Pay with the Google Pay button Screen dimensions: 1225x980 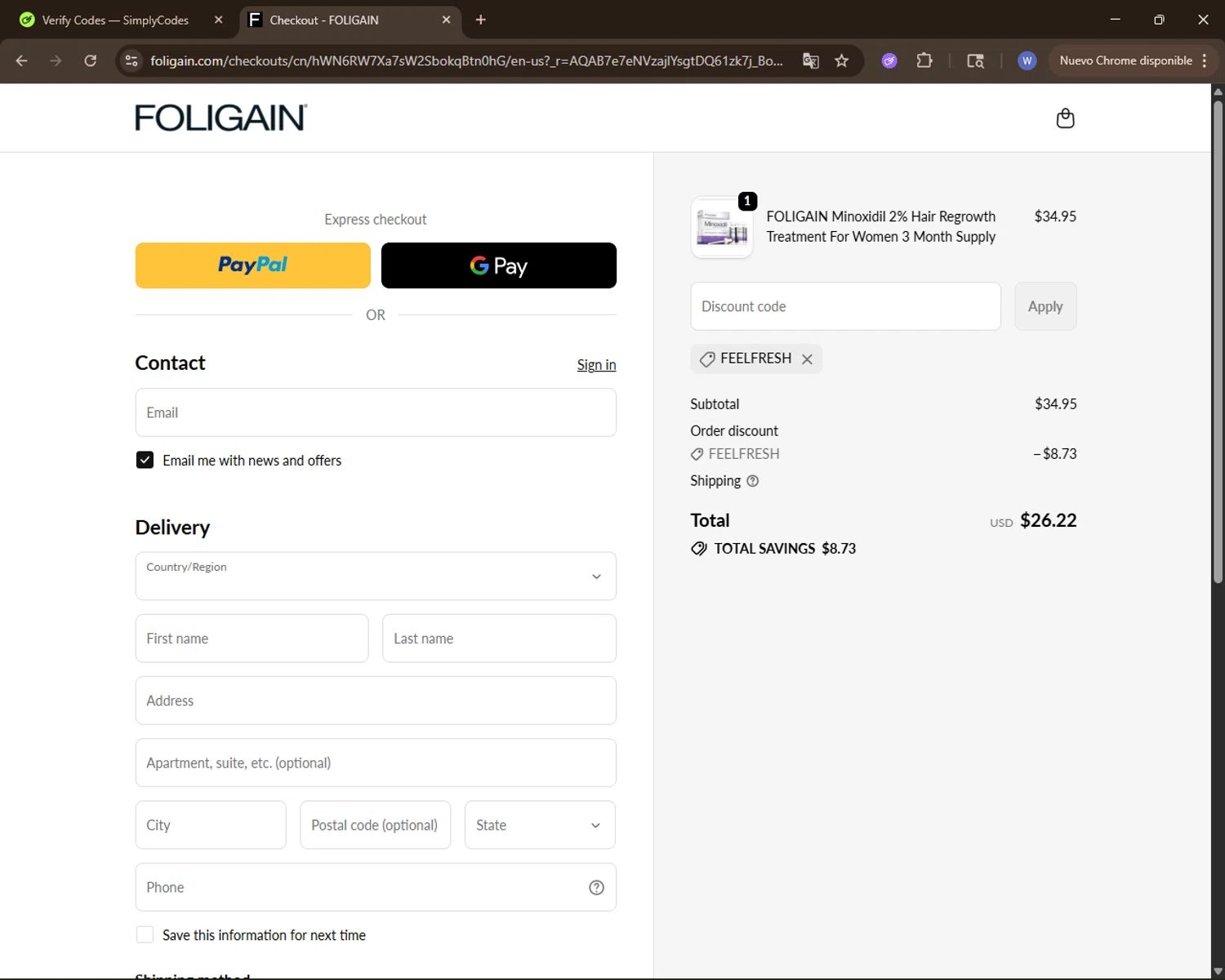pyautogui.click(x=499, y=265)
